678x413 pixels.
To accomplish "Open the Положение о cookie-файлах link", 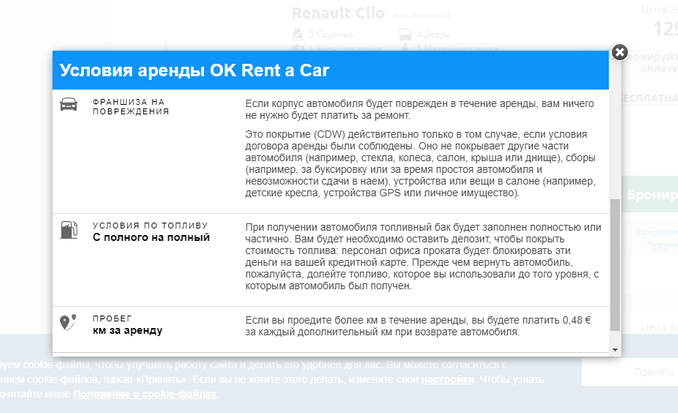I will pyautogui.click(x=145, y=394).
